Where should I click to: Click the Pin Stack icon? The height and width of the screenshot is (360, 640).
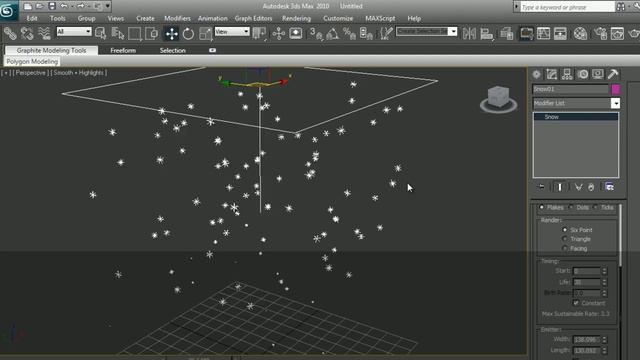[541, 187]
